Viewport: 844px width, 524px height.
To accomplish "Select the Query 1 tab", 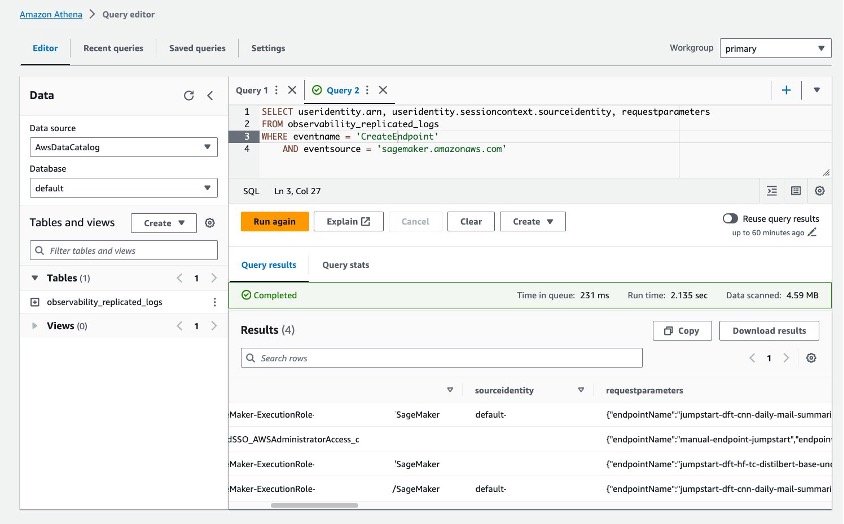I will point(251,90).
